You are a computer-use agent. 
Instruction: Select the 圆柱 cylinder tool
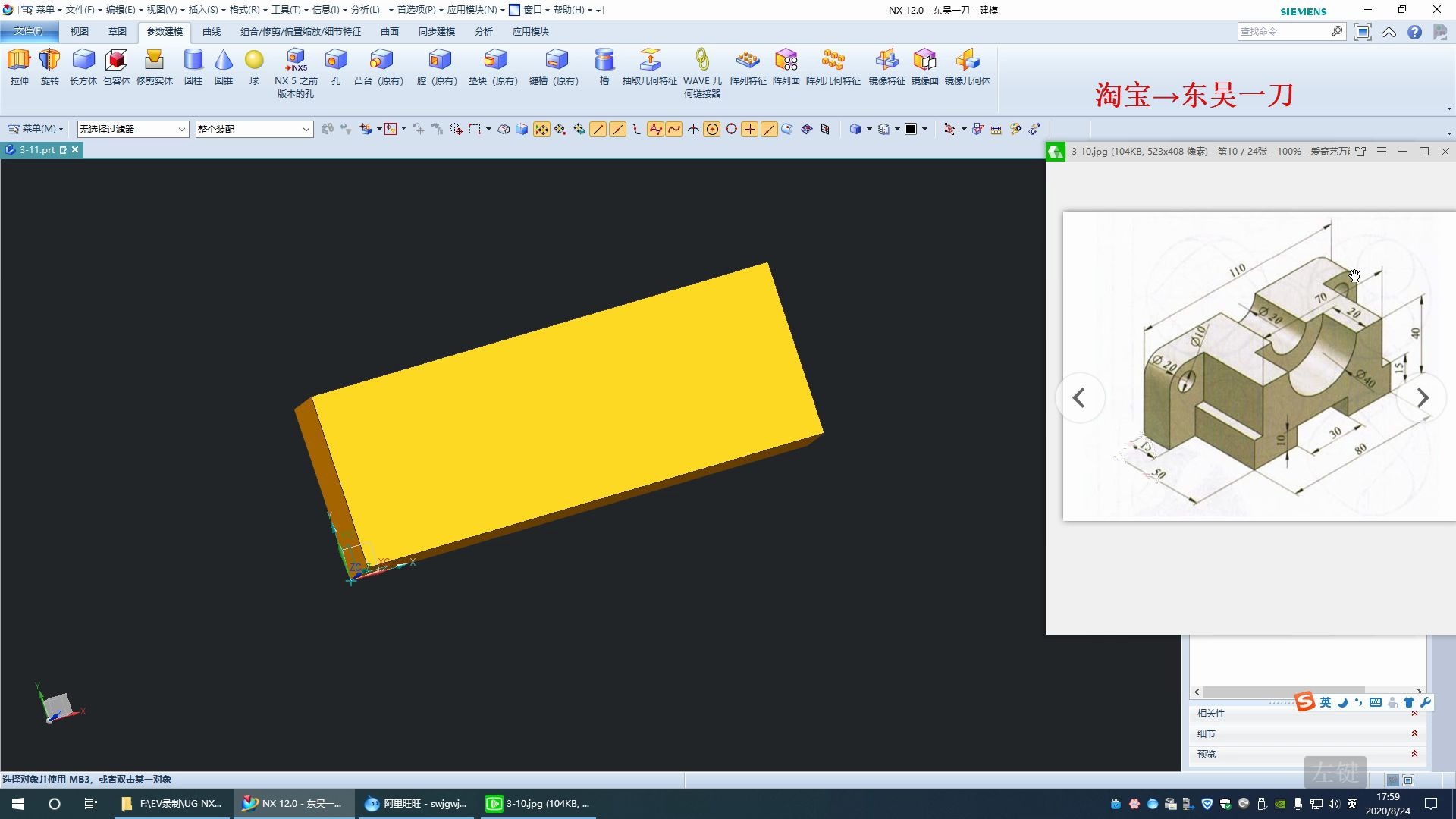tap(193, 61)
